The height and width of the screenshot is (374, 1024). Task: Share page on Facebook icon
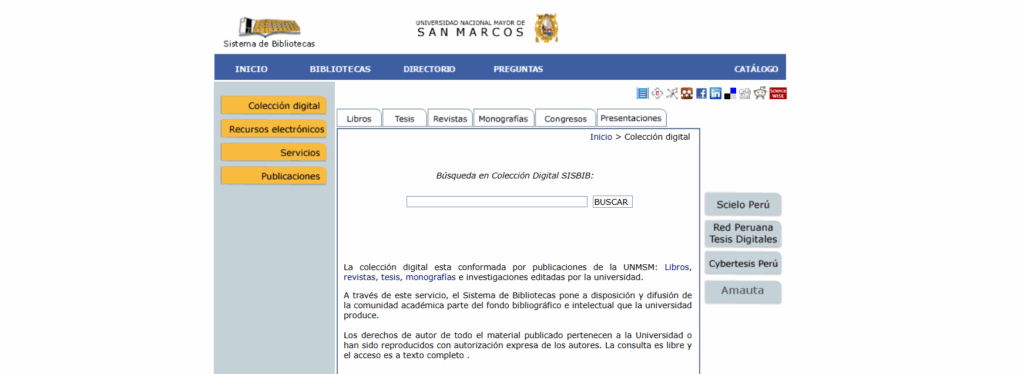701,93
